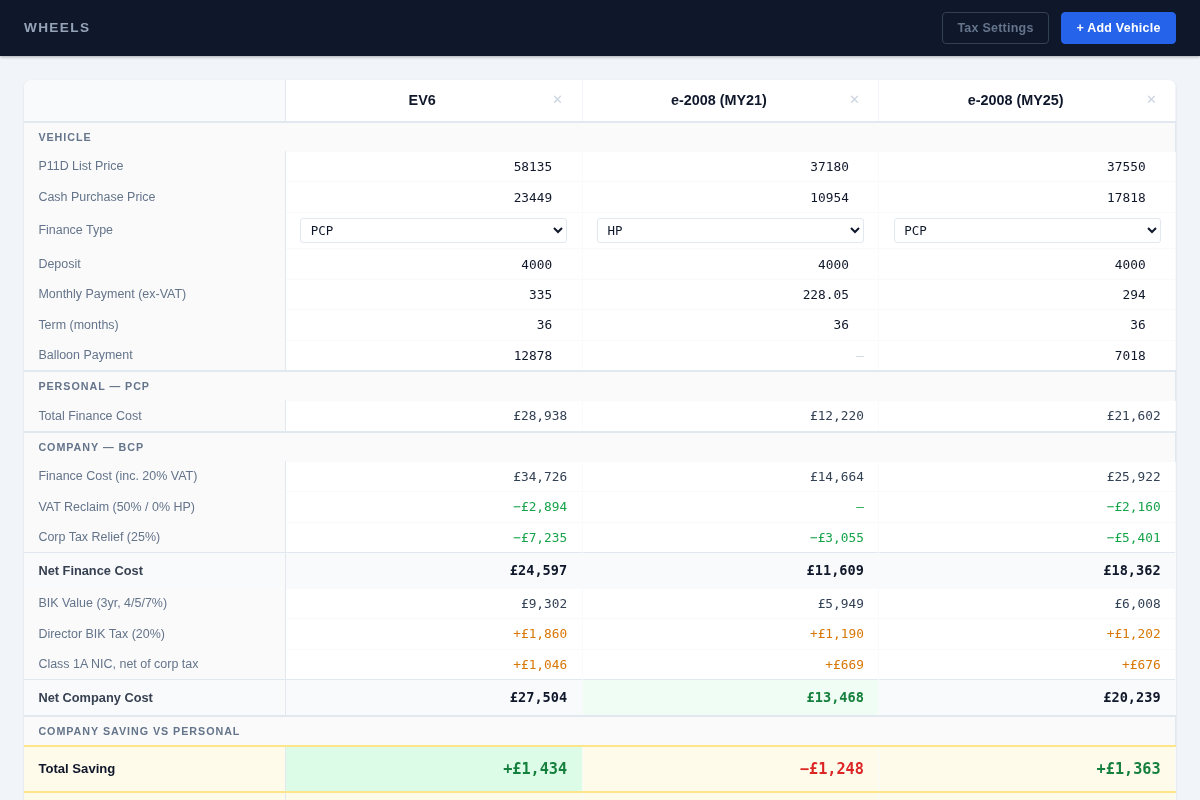Edit EV6 P11D List Price 58135
This screenshot has width=1200, height=800.
click(433, 166)
